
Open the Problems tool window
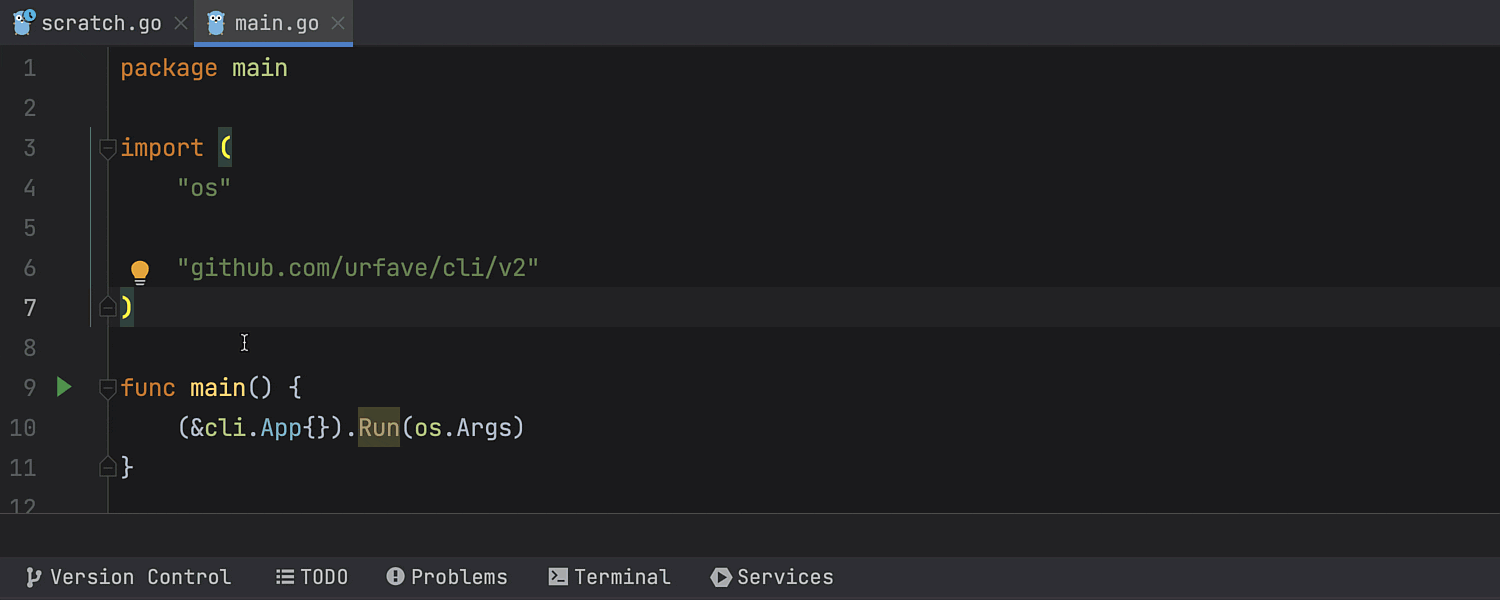[447, 577]
